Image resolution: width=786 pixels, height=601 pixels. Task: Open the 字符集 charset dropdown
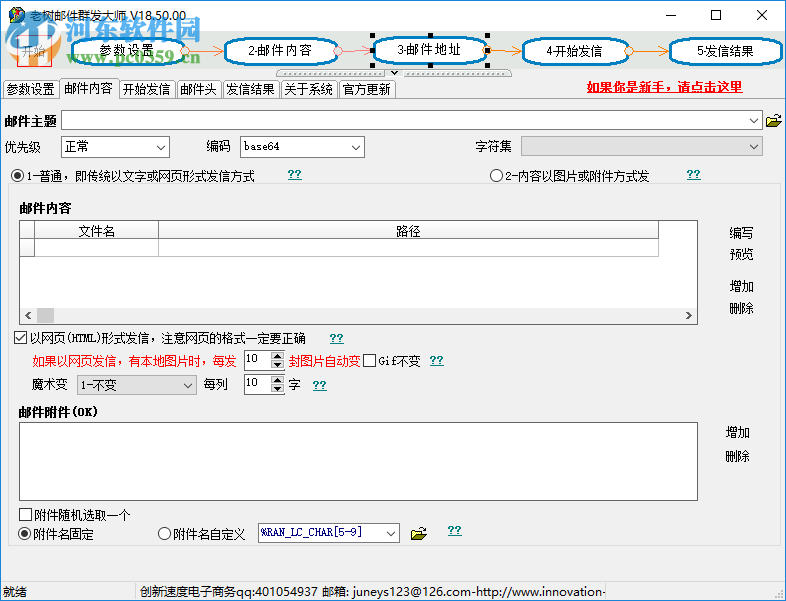pos(642,146)
